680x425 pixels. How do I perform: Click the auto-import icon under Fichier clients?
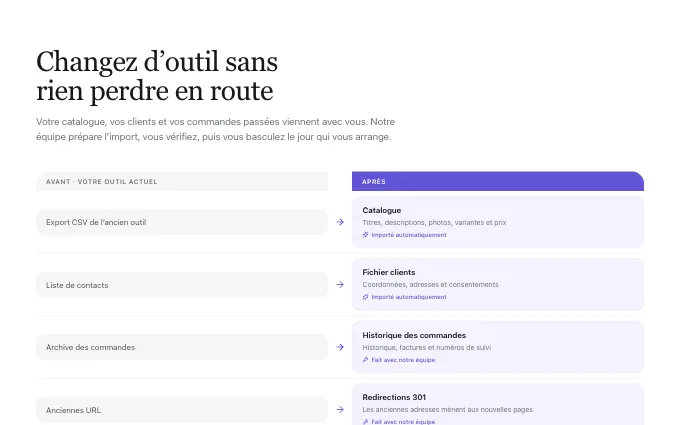point(366,297)
